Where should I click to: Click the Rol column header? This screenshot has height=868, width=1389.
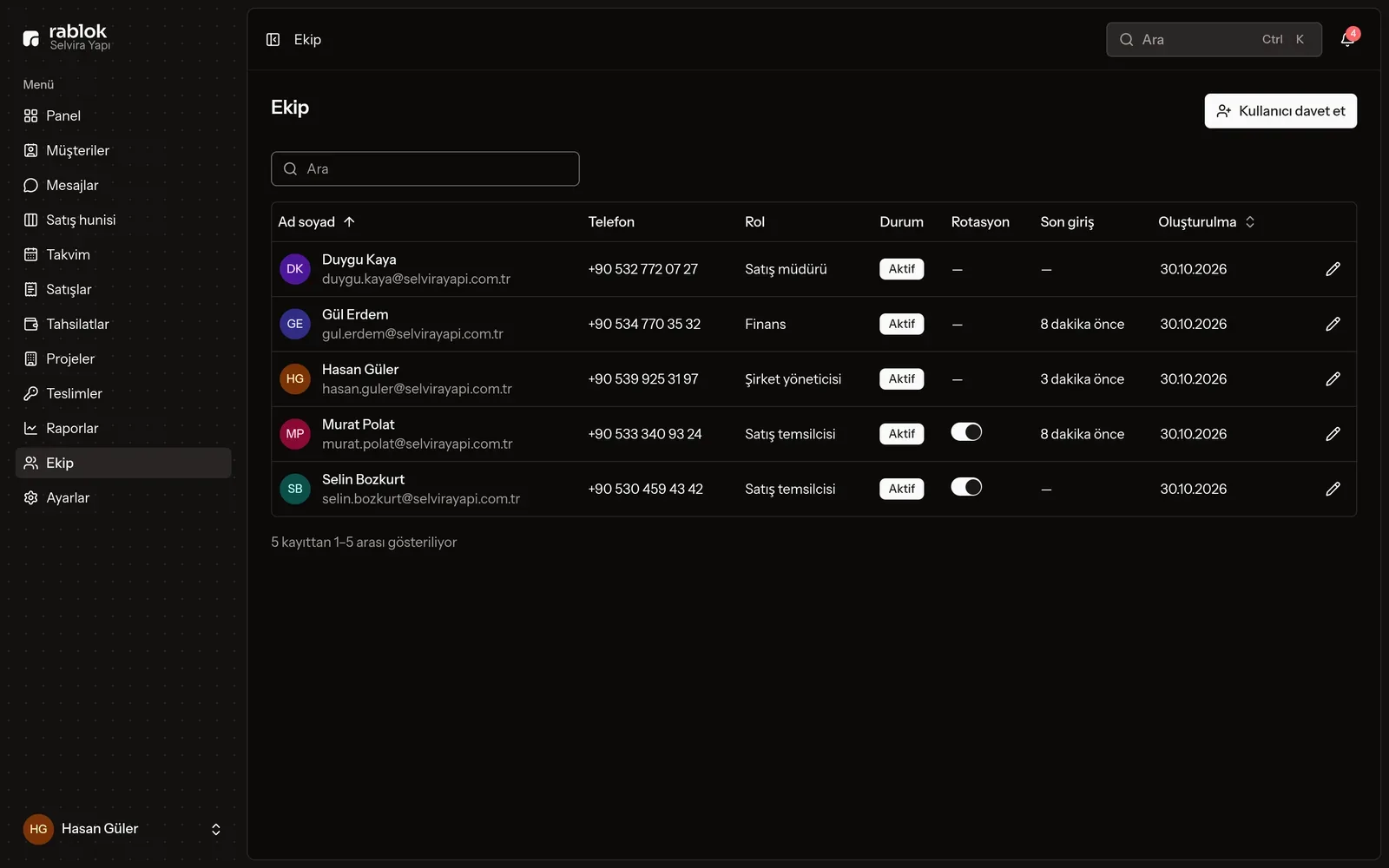[754, 222]
